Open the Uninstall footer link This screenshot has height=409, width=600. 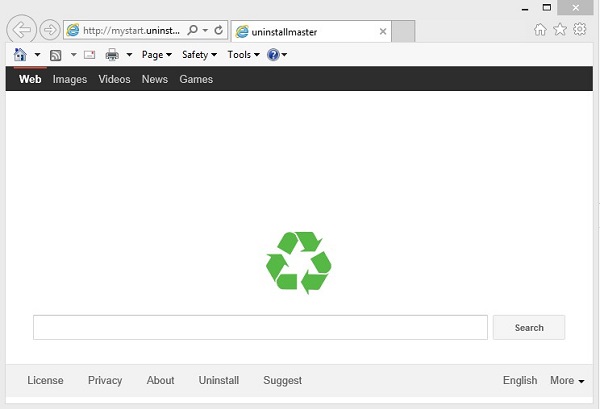point(219,381)
